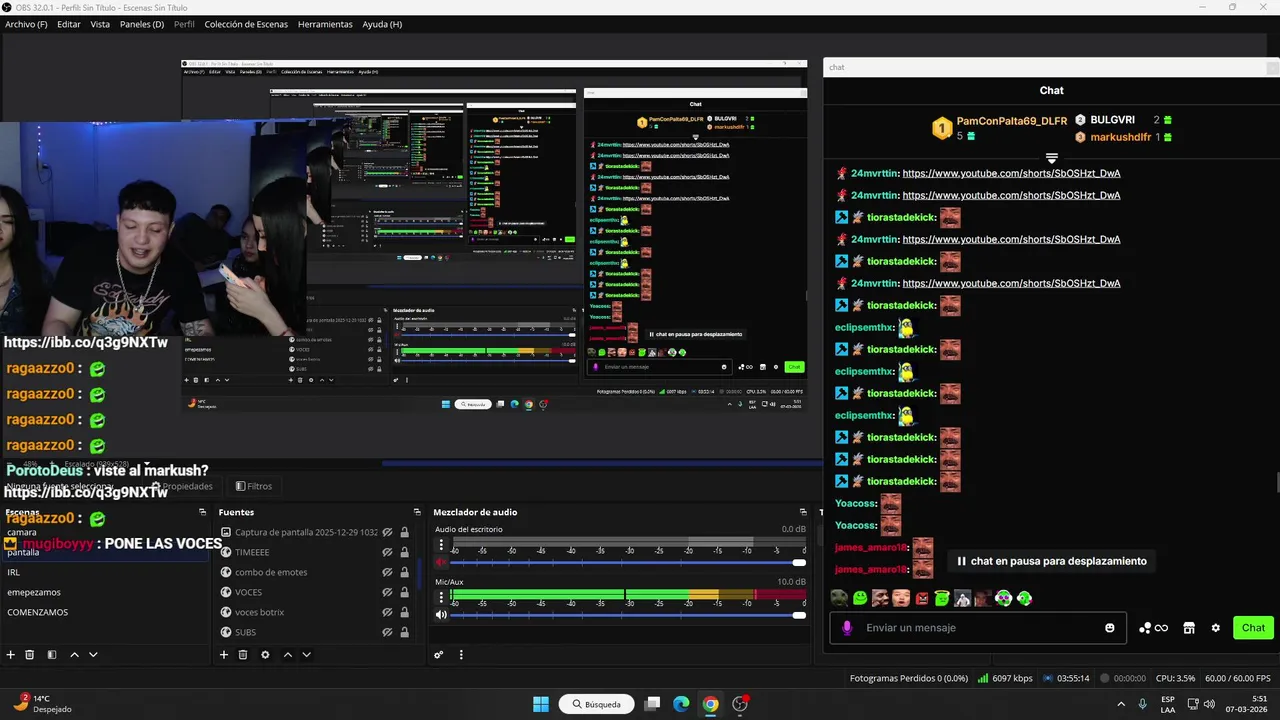Show the VOCES source

[x=387, y=592]
